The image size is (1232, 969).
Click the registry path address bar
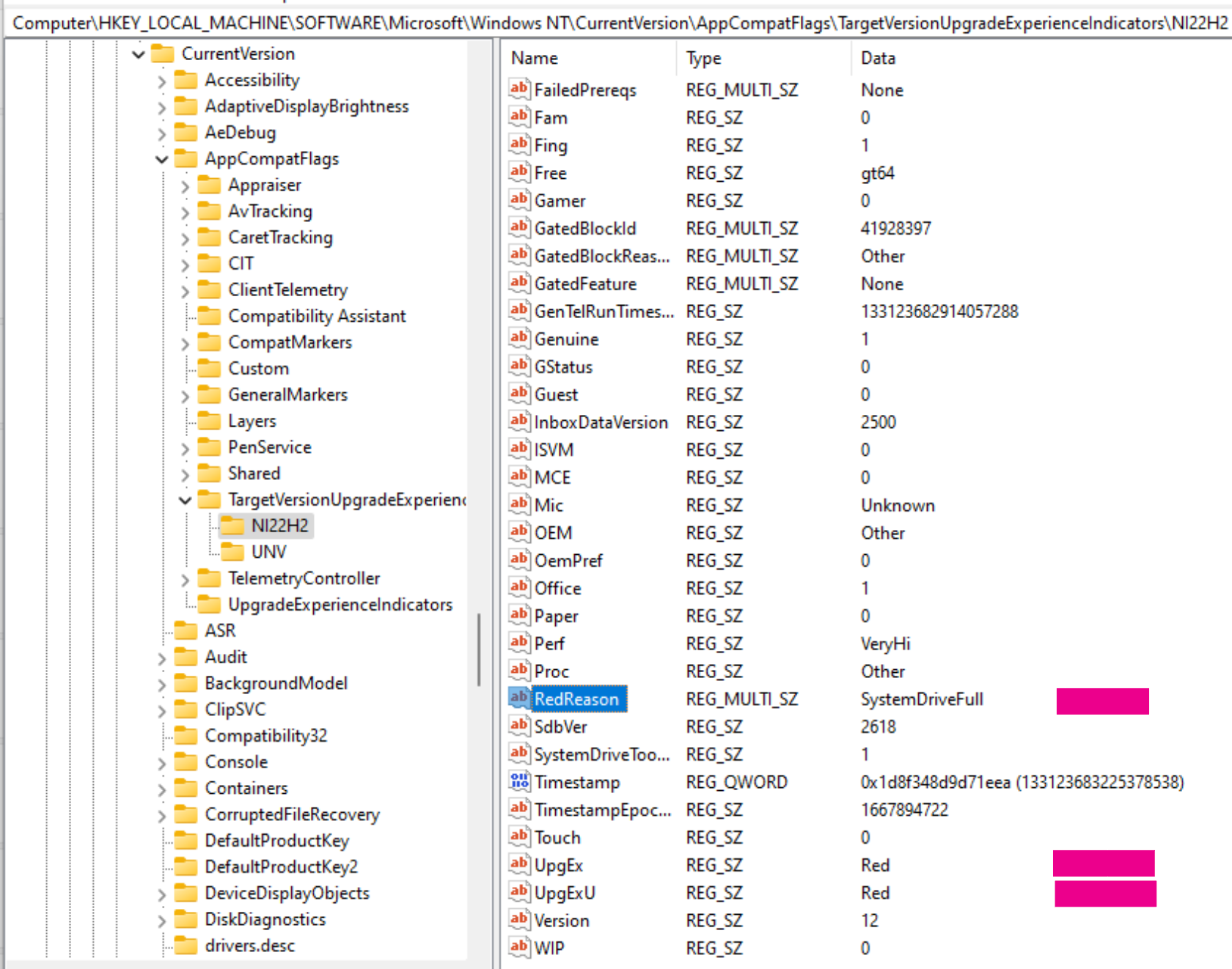(616, 23)
